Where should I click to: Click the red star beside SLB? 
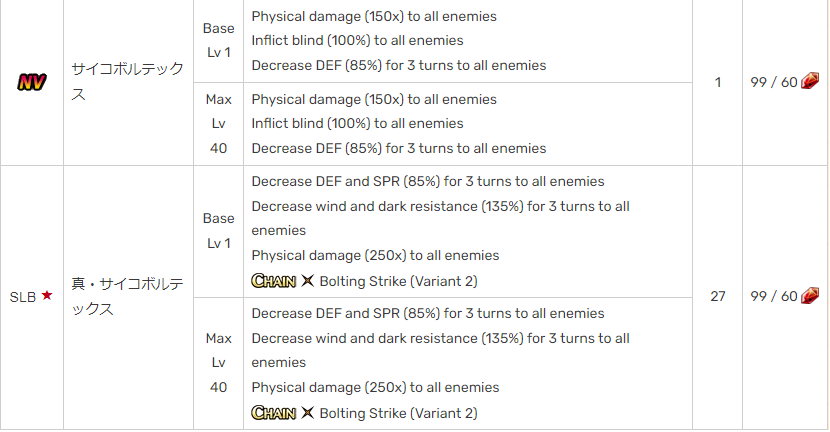pos(46,297)
